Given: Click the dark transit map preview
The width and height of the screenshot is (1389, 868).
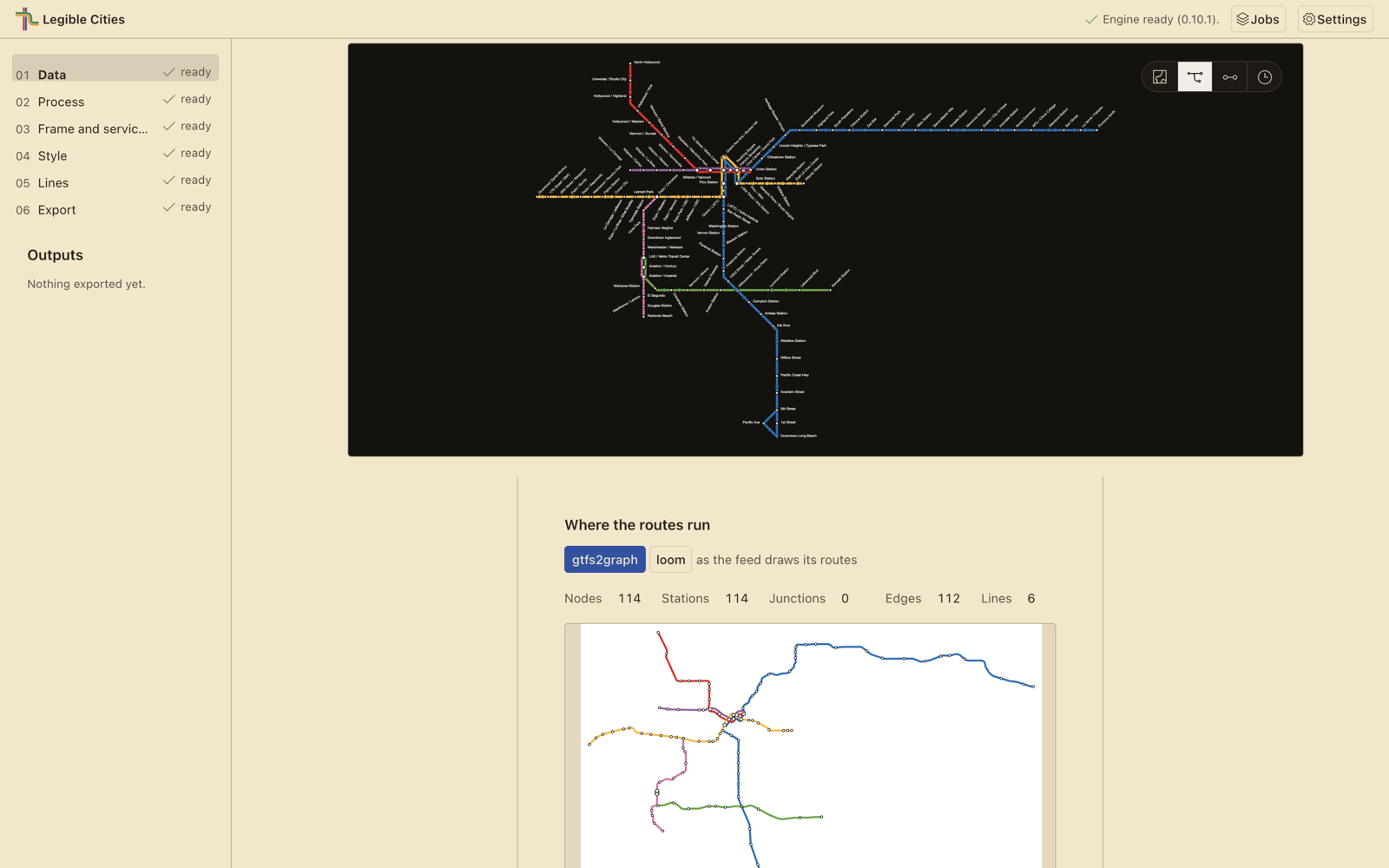Looking at the screenshot, I should point(826,250).
